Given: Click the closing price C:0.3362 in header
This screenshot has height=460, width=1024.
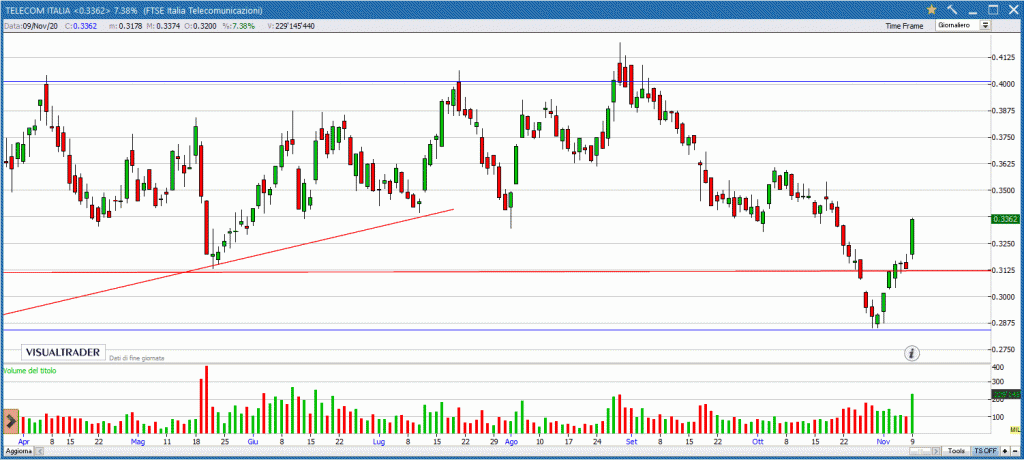Looking at the screenshot, I should tap(82, 26).
